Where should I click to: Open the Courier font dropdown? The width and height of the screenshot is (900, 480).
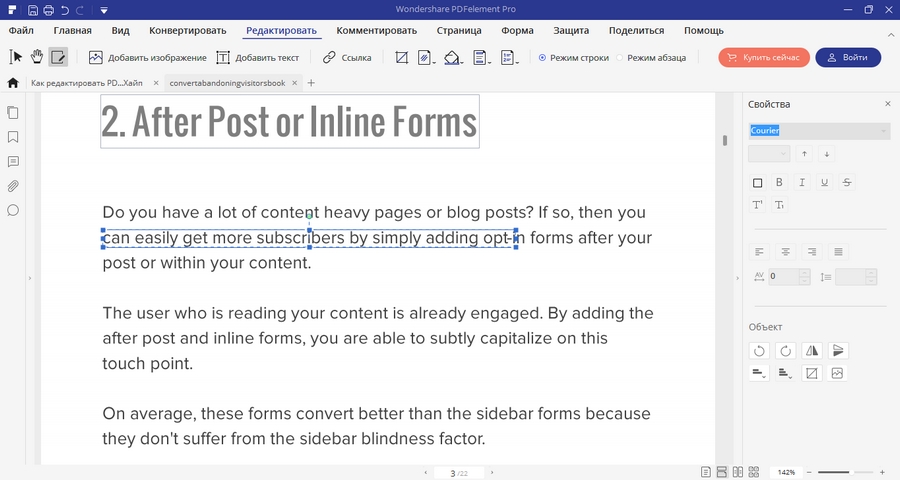tap(884, 131)
